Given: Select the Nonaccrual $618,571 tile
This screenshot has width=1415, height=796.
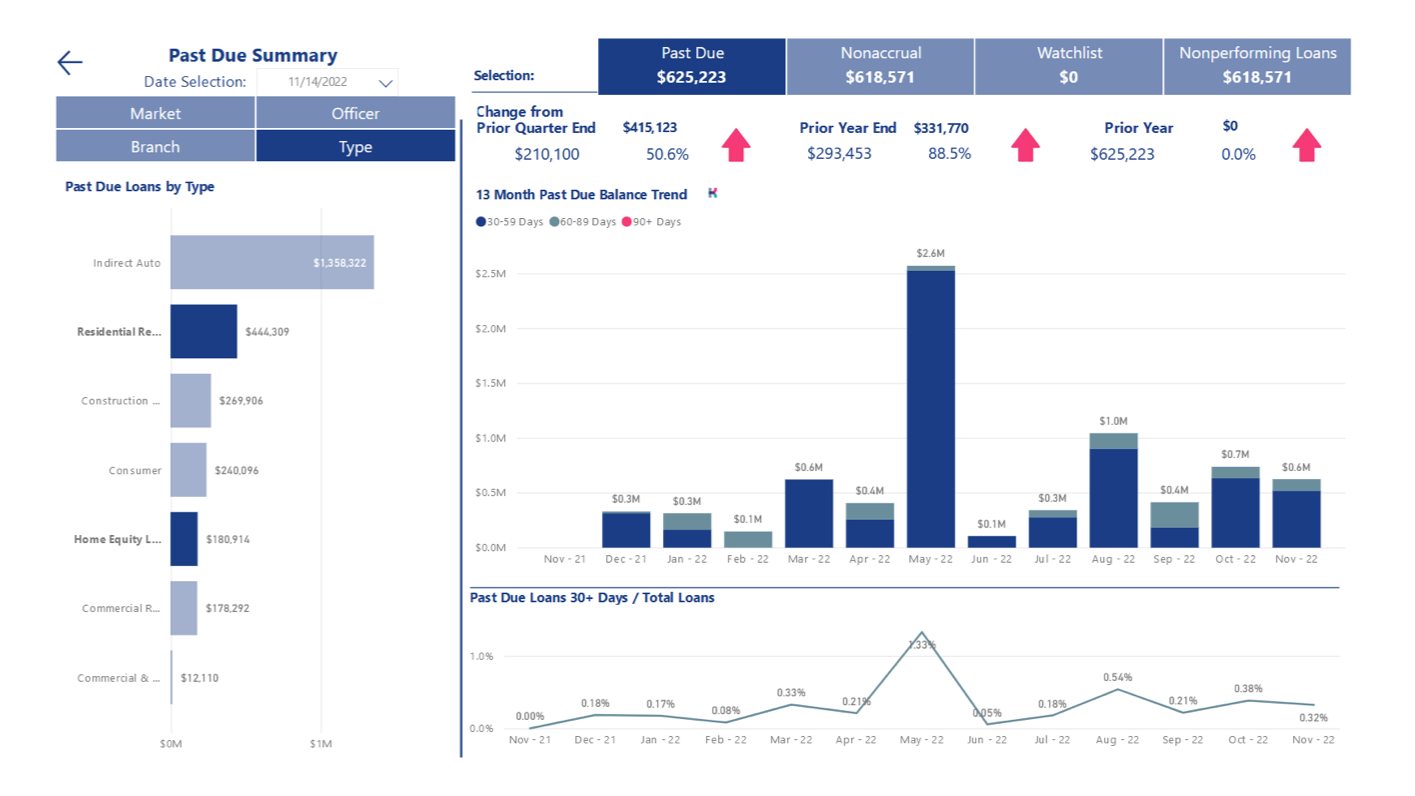Looking at the screenshot, I should [880, 66].
